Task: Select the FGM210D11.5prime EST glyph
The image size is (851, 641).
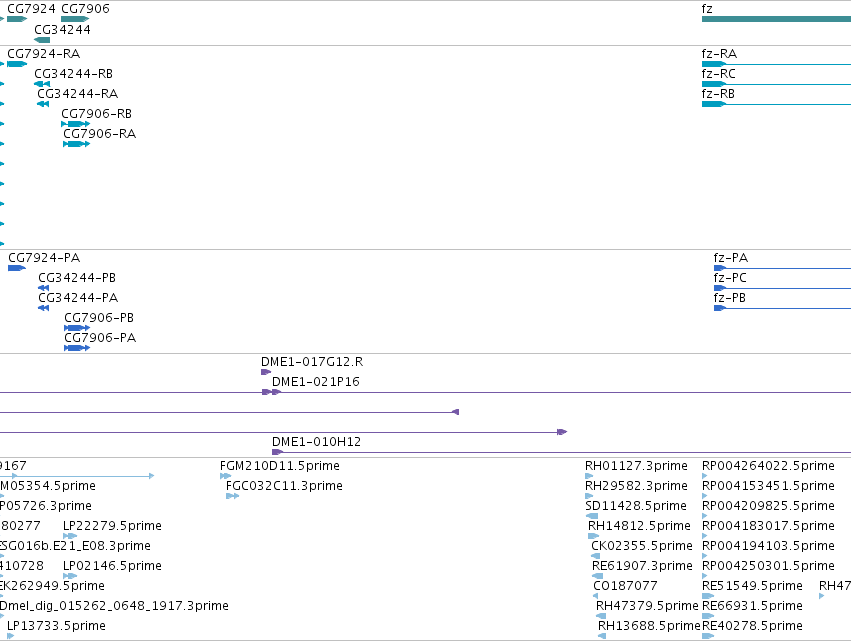Action: click(225, 476)
